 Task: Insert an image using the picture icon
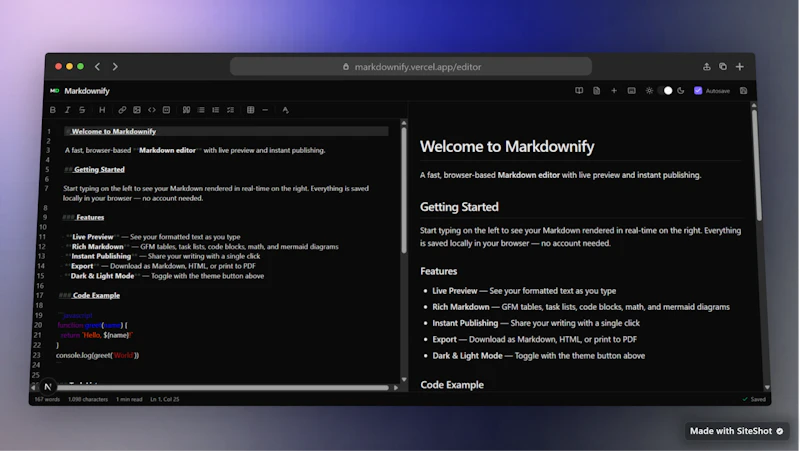(x=137, y=110)
